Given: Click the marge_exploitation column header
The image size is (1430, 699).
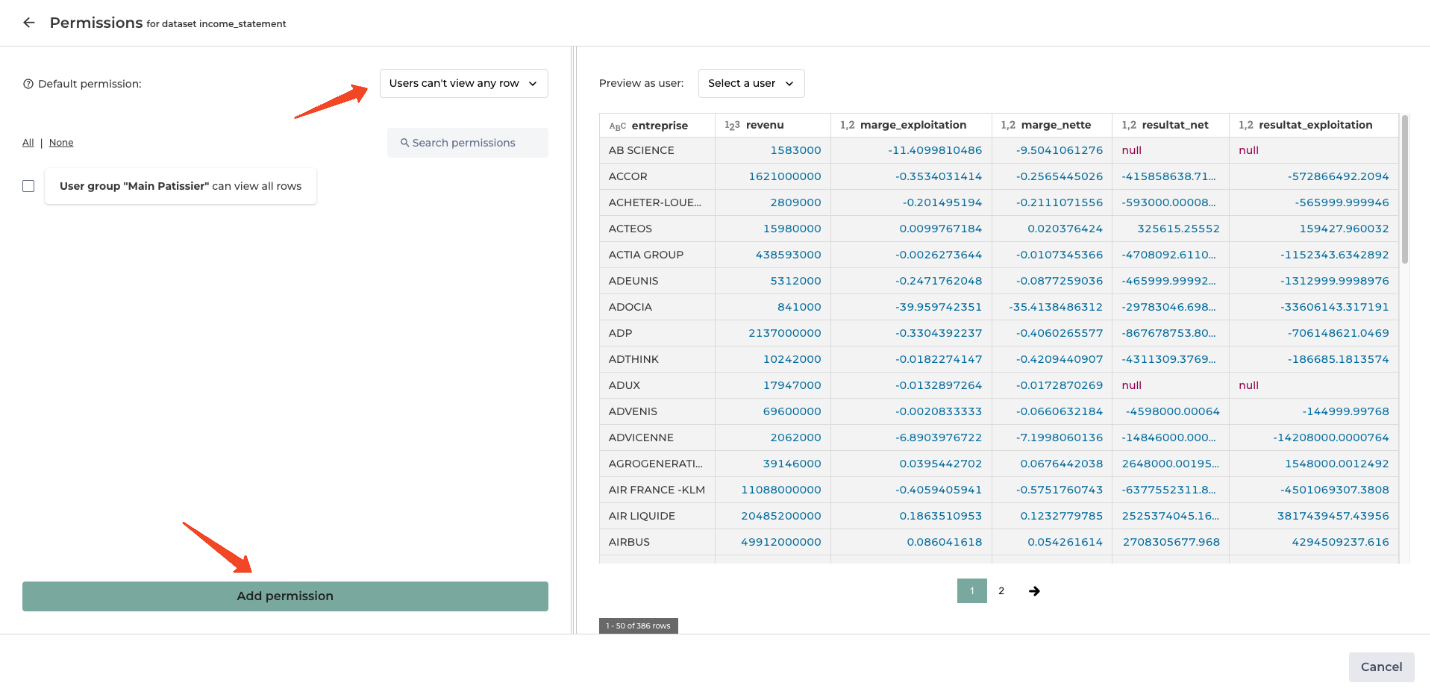Looking at the screenshot, I should tap(912, 125).
